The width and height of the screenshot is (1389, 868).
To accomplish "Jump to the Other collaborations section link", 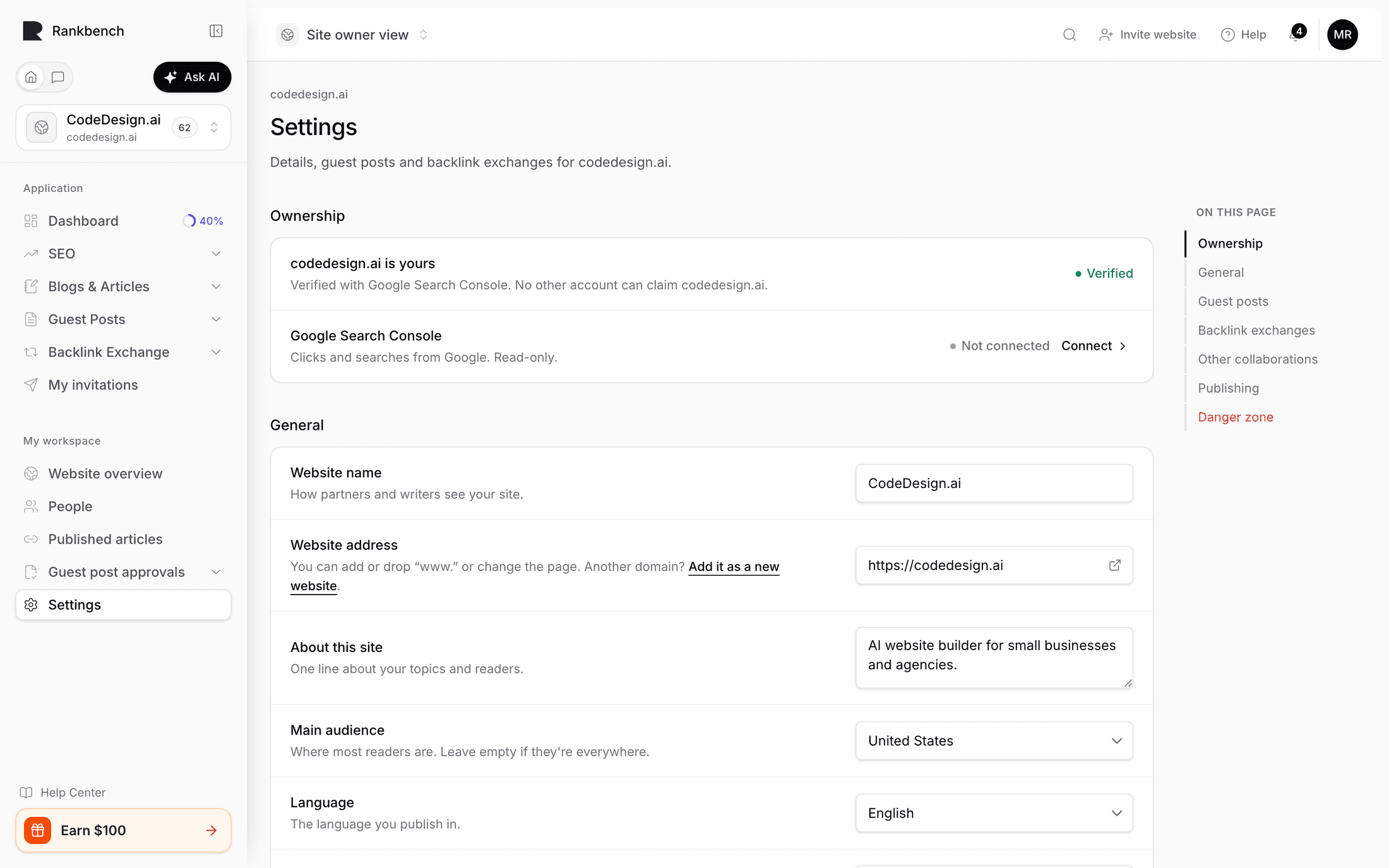I will click(1257, 360).
